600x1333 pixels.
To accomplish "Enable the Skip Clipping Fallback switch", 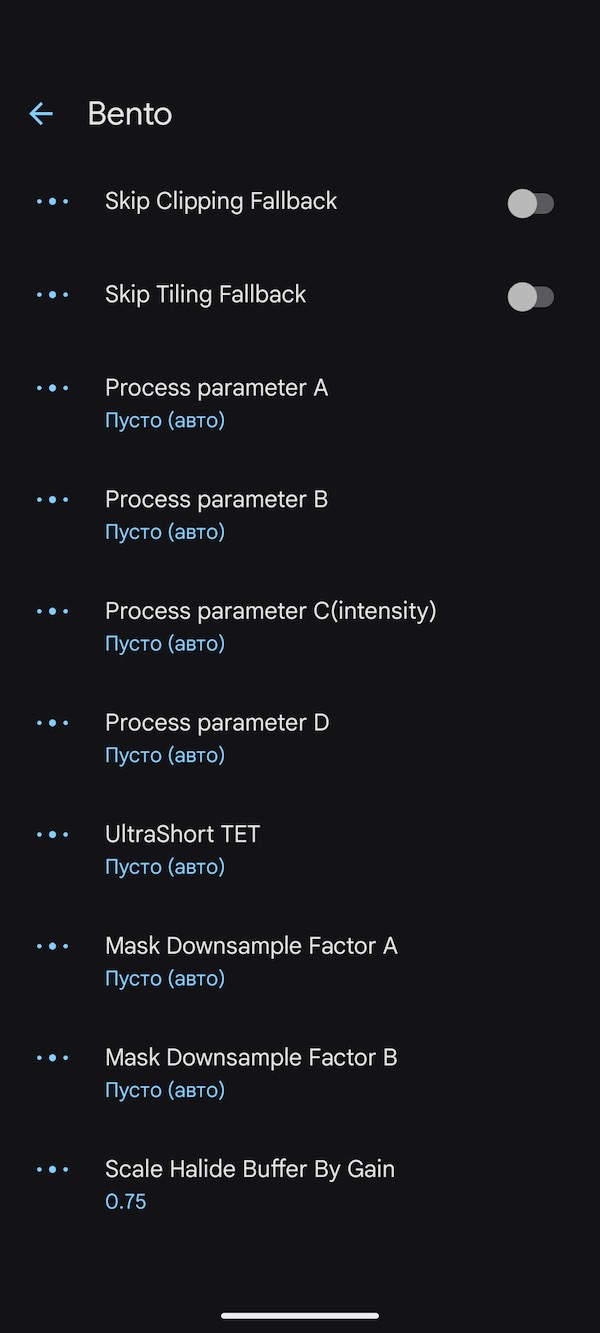I will point(530,204).
